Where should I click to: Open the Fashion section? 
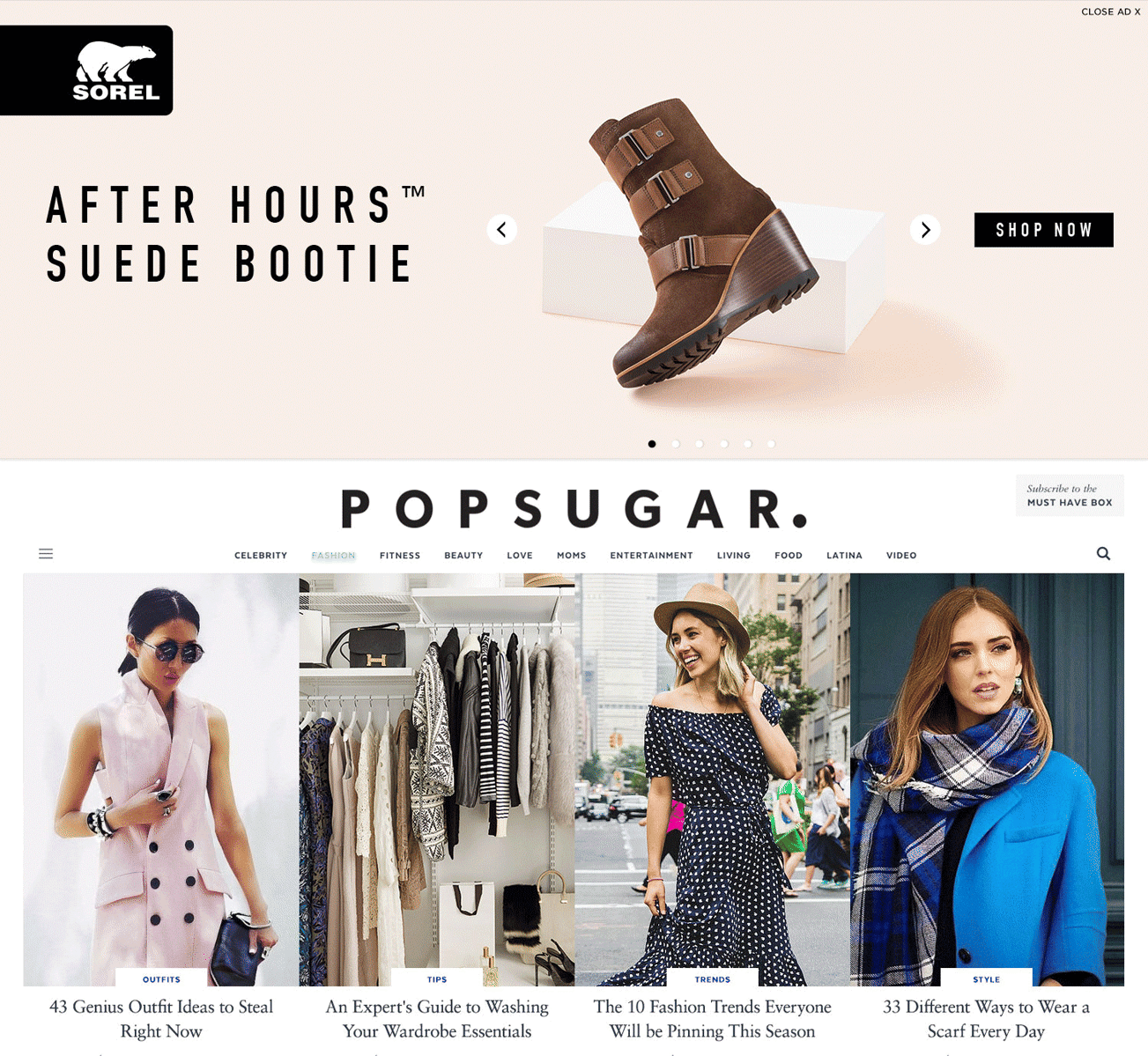coord(333,556)
